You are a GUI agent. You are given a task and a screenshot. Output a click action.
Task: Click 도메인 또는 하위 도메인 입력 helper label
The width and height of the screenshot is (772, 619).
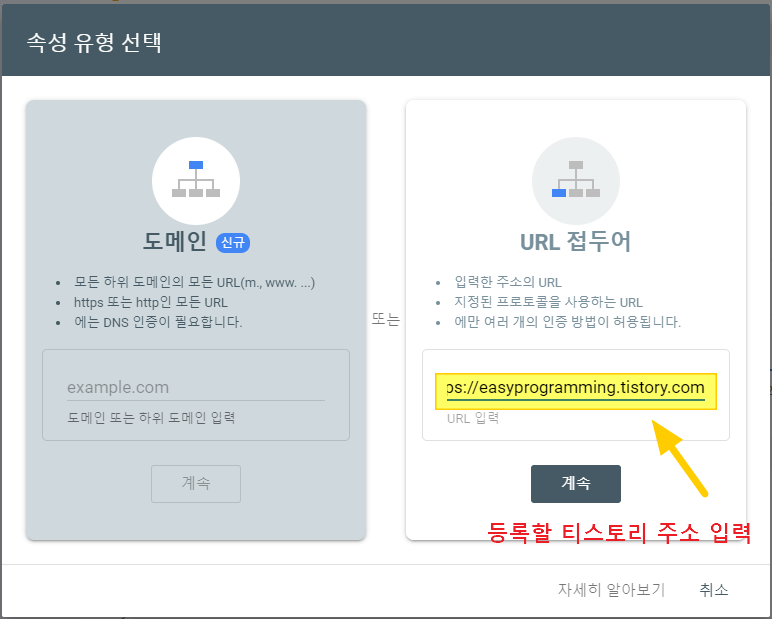point(151,418)
